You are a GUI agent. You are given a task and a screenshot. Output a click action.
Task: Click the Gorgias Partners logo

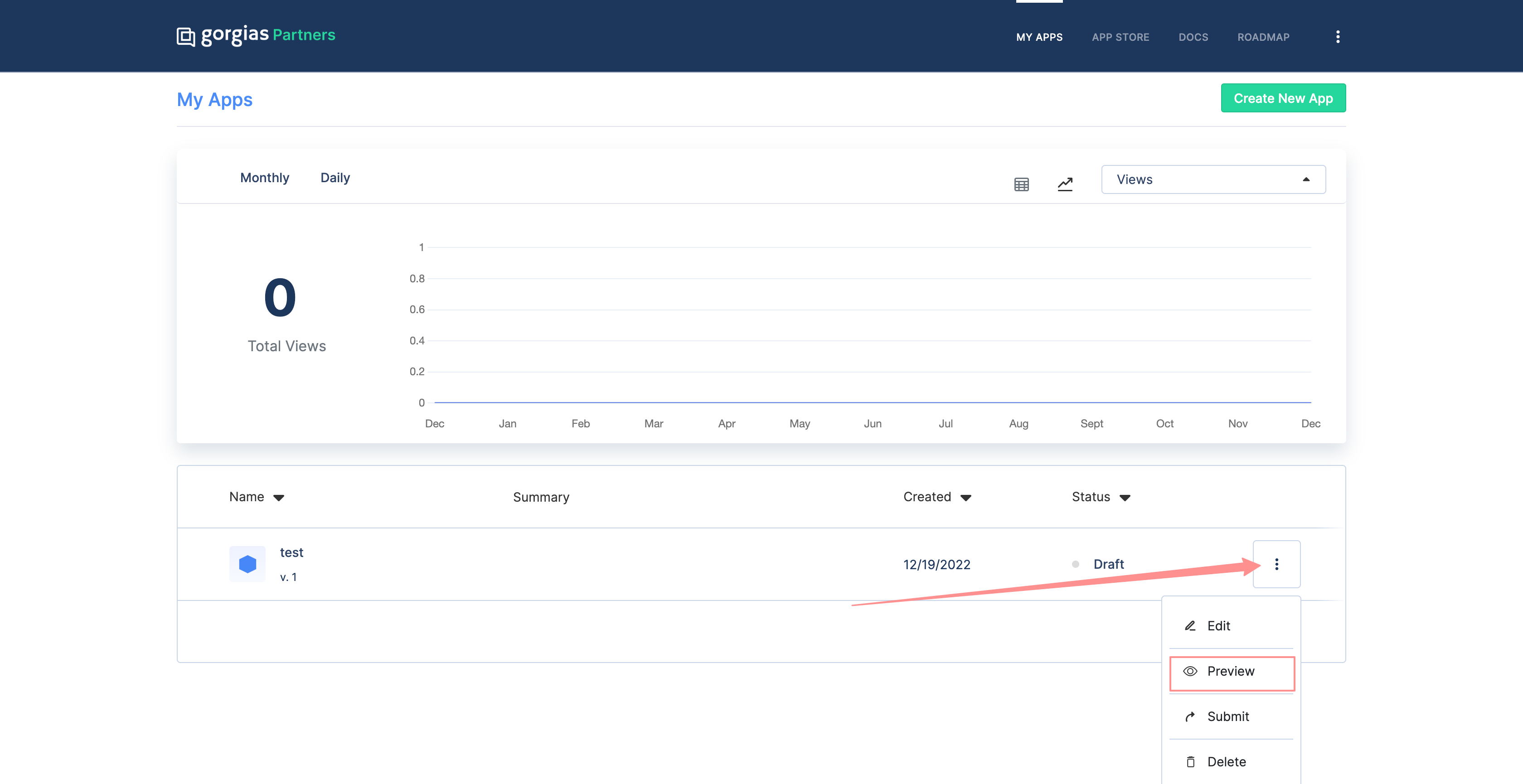tap(255, 36)
